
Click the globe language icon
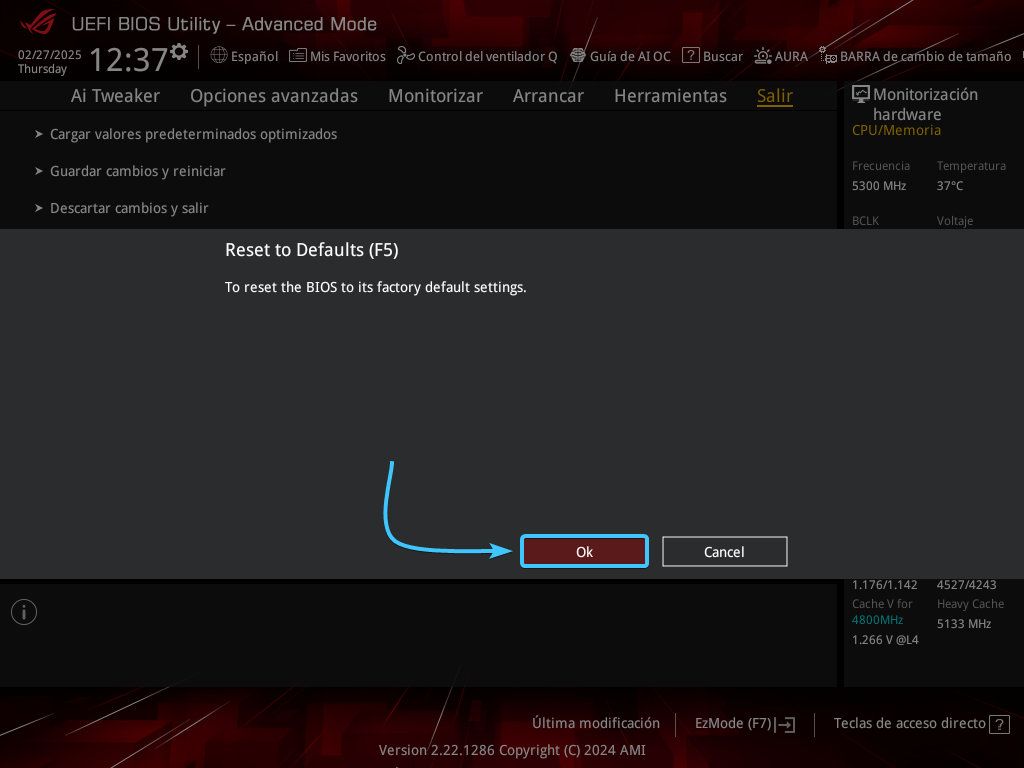[219, 56]
